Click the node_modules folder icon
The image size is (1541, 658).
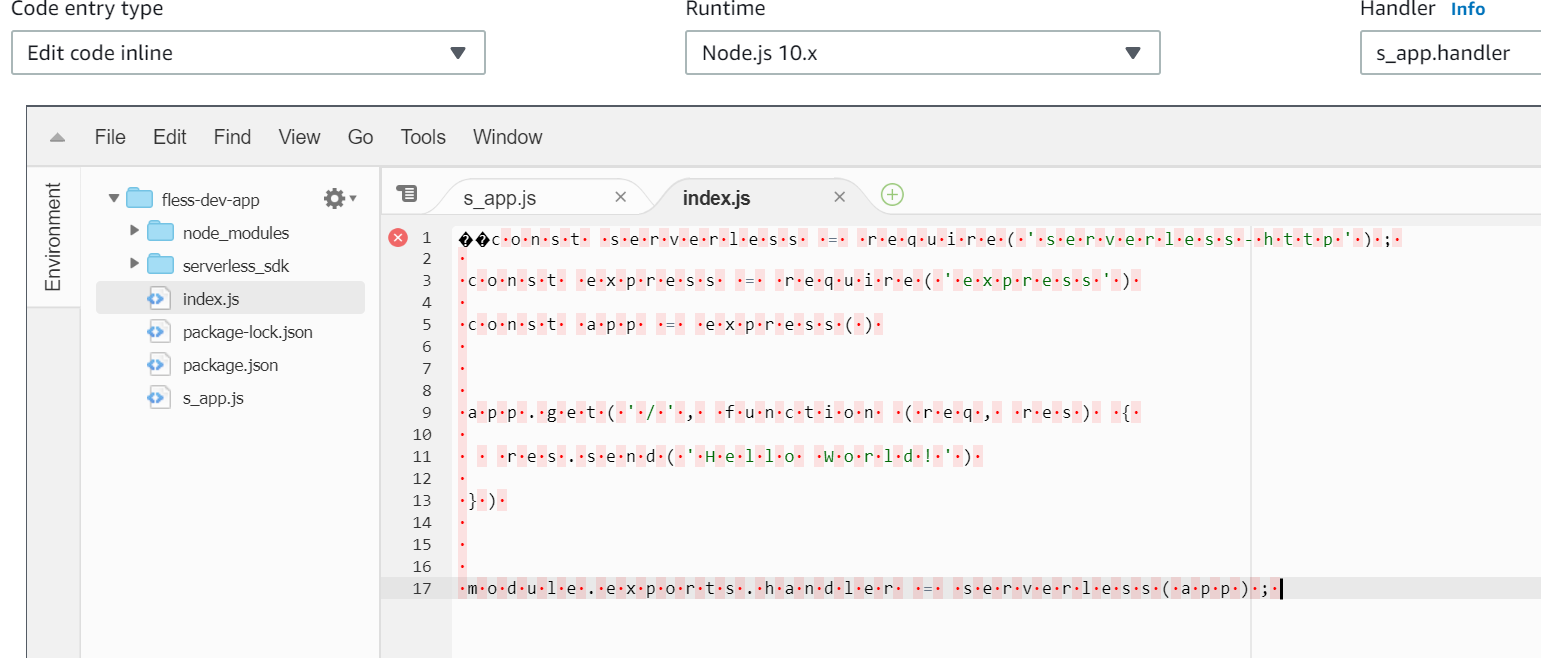coord(160,232)
